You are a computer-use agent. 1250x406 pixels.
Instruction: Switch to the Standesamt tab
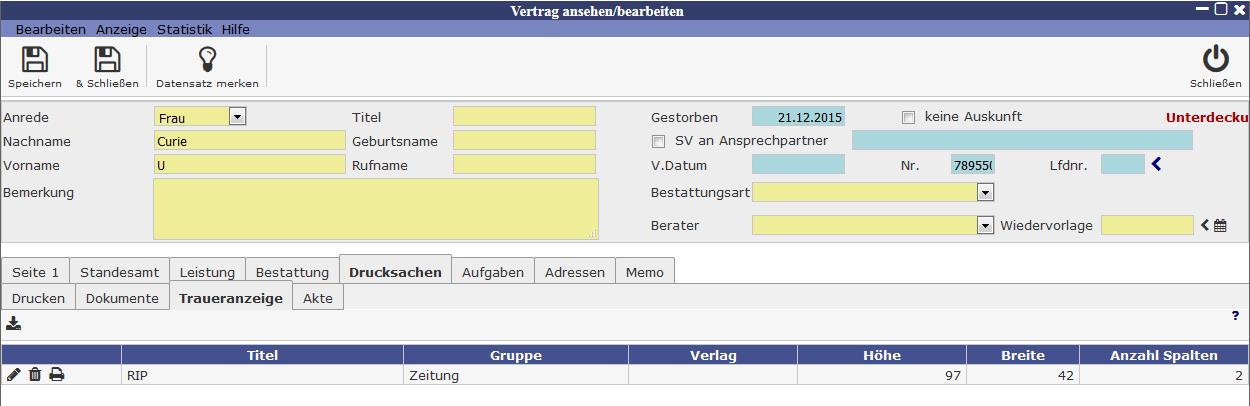pos(119,272)
